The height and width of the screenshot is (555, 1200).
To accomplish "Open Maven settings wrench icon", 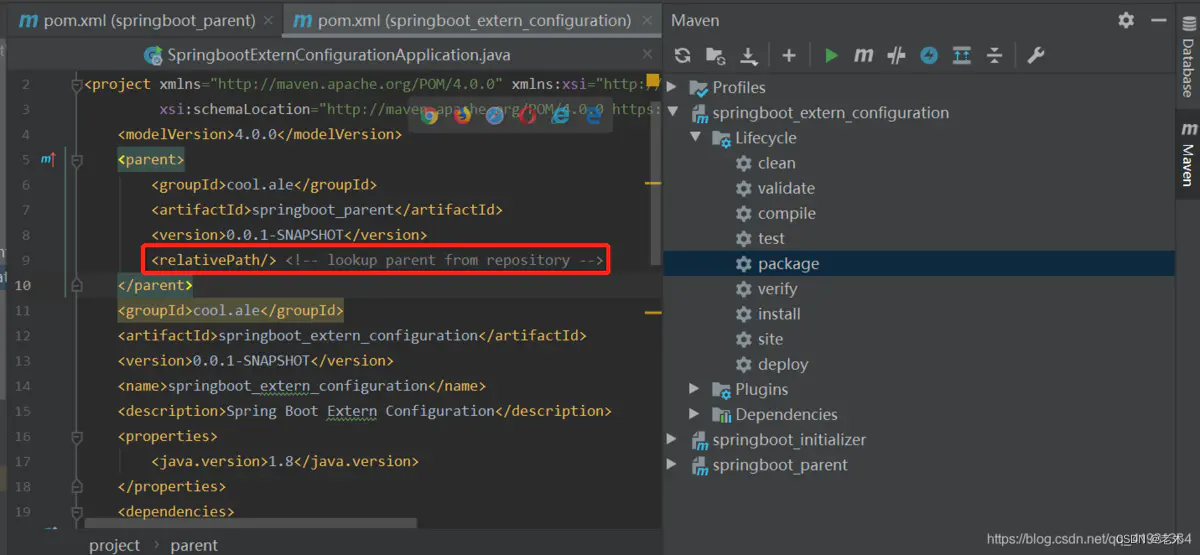I will tap(1036, 56).
